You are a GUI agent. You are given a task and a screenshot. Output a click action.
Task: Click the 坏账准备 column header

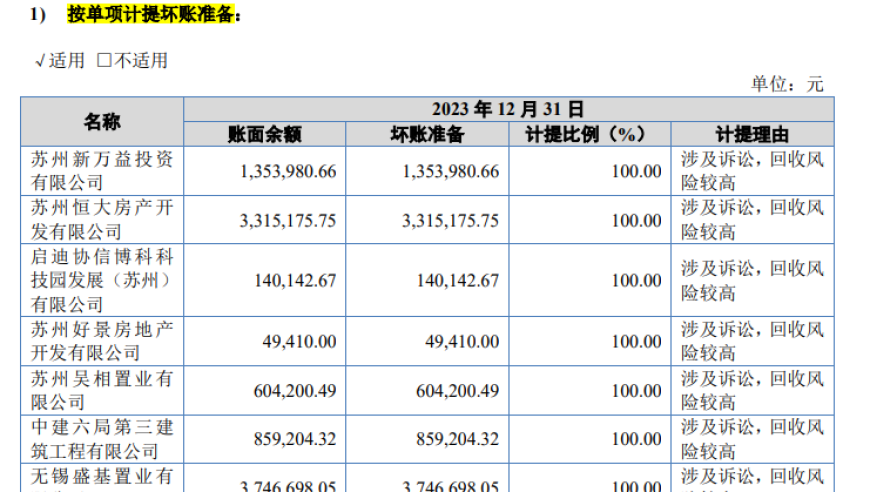coord(426,135)
